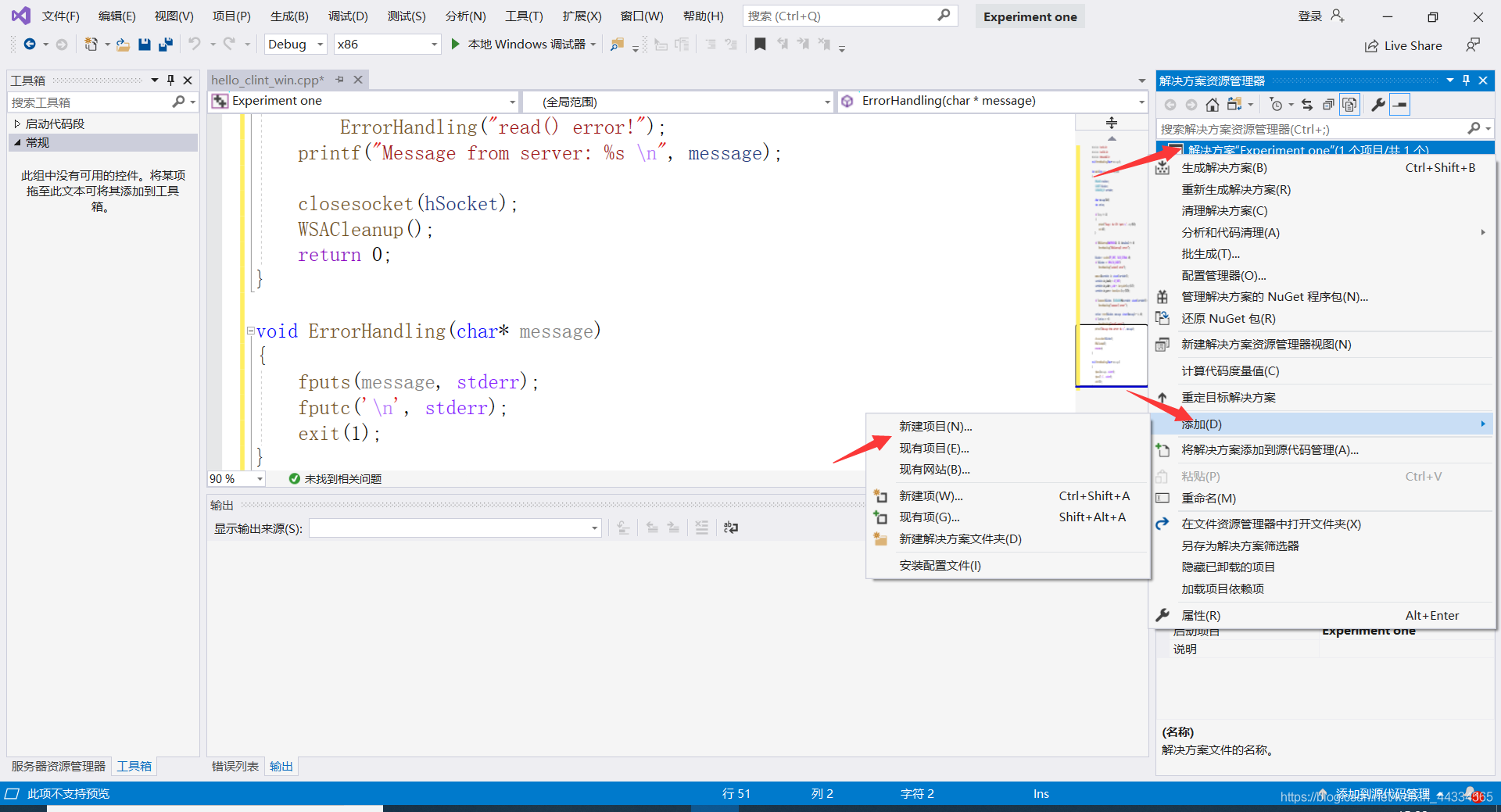Start the 本地 Windows 调试器 debugger

[x=519, y=45]
